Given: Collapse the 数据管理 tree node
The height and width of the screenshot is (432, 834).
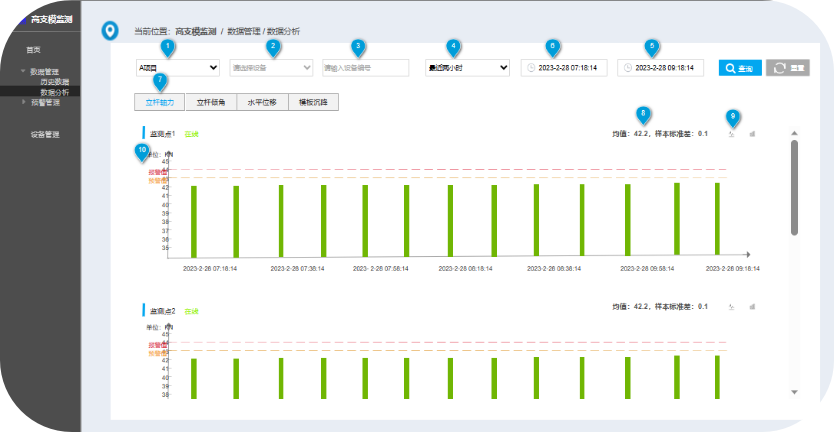Looking at the screenshot, I should point(23,72).
